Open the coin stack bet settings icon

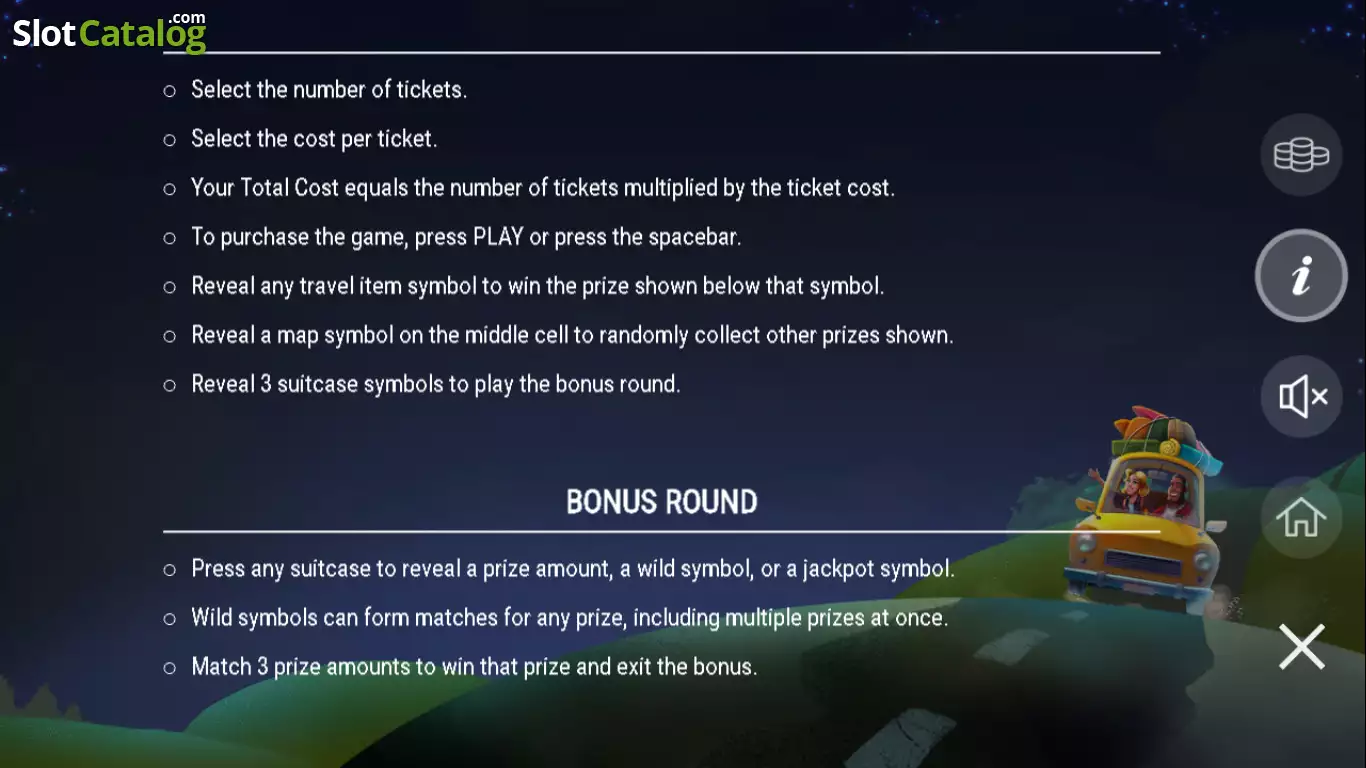pos(1301,155)
